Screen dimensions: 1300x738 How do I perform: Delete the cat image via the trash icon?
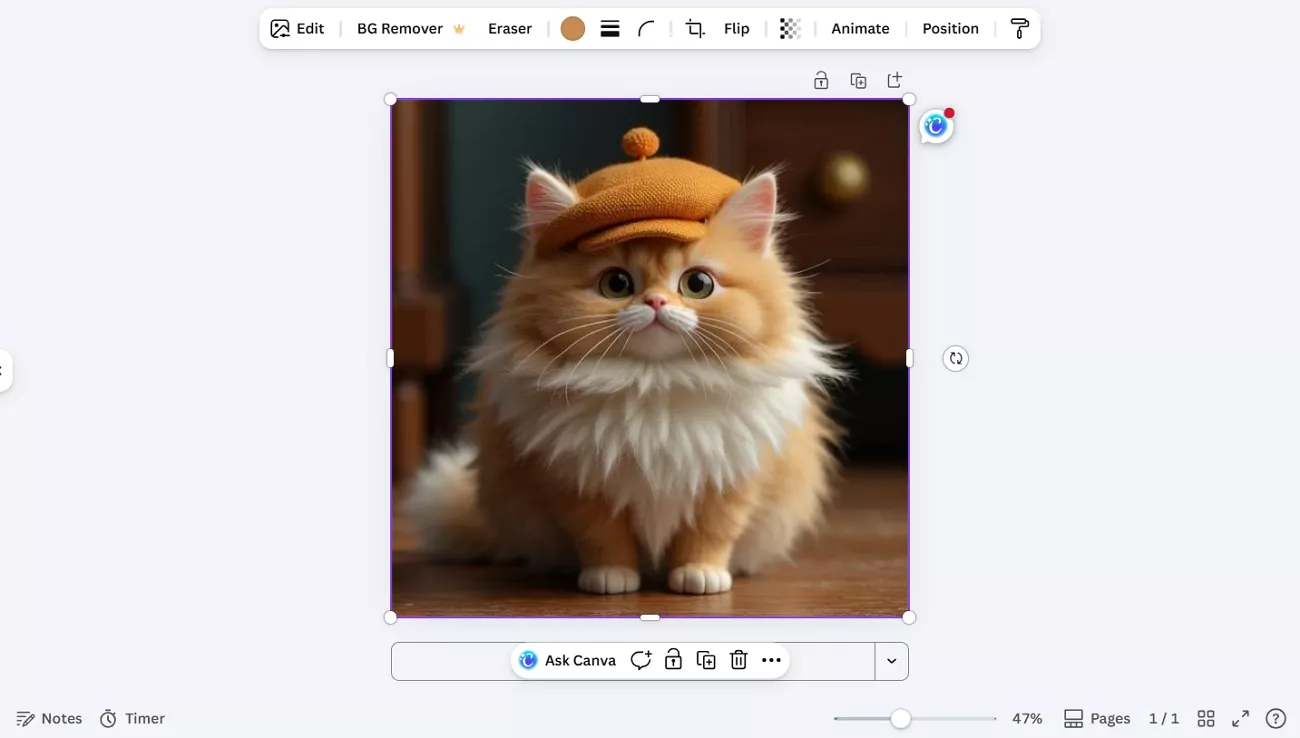coord(738,660)
